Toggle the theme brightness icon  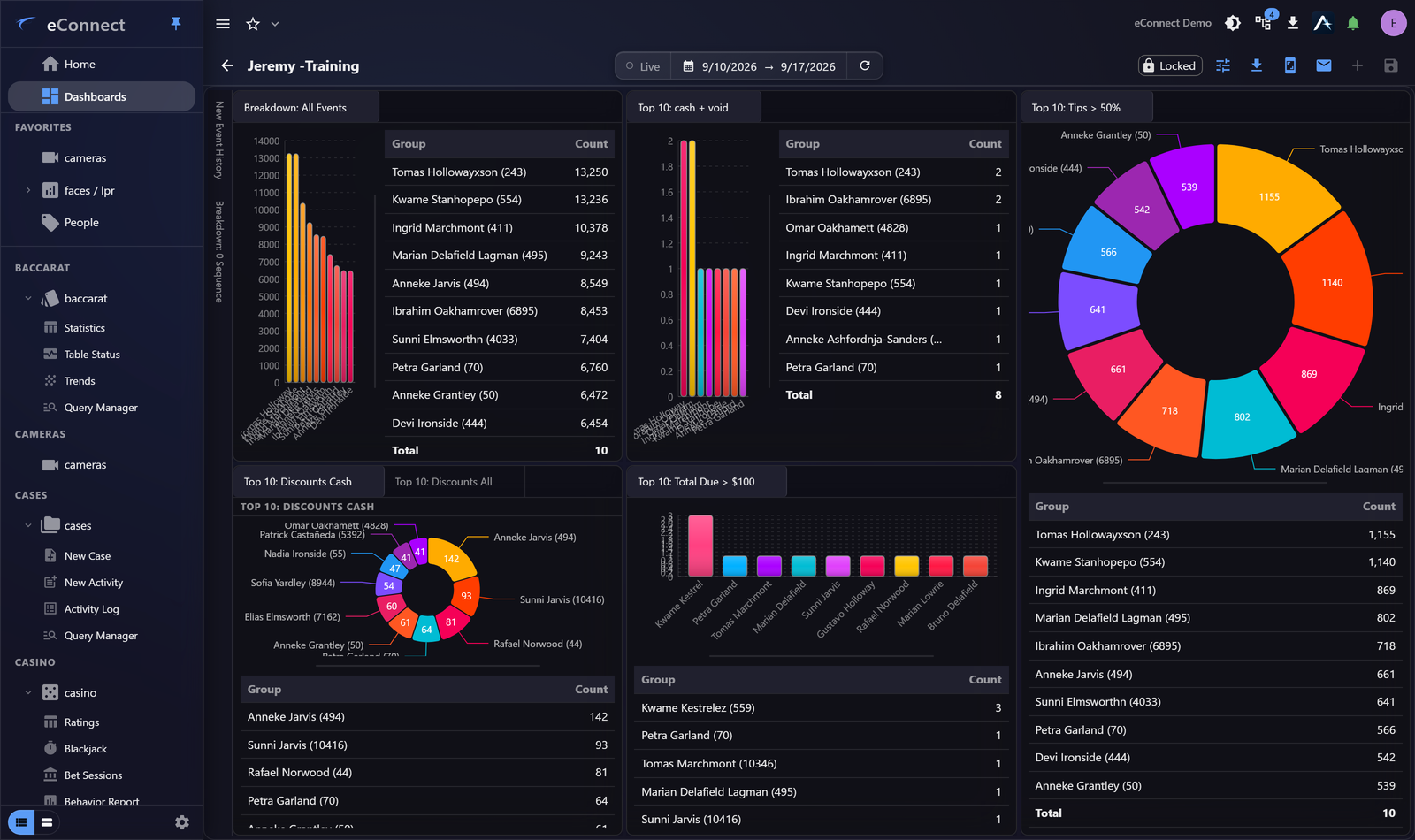[x=1233, y=23]
